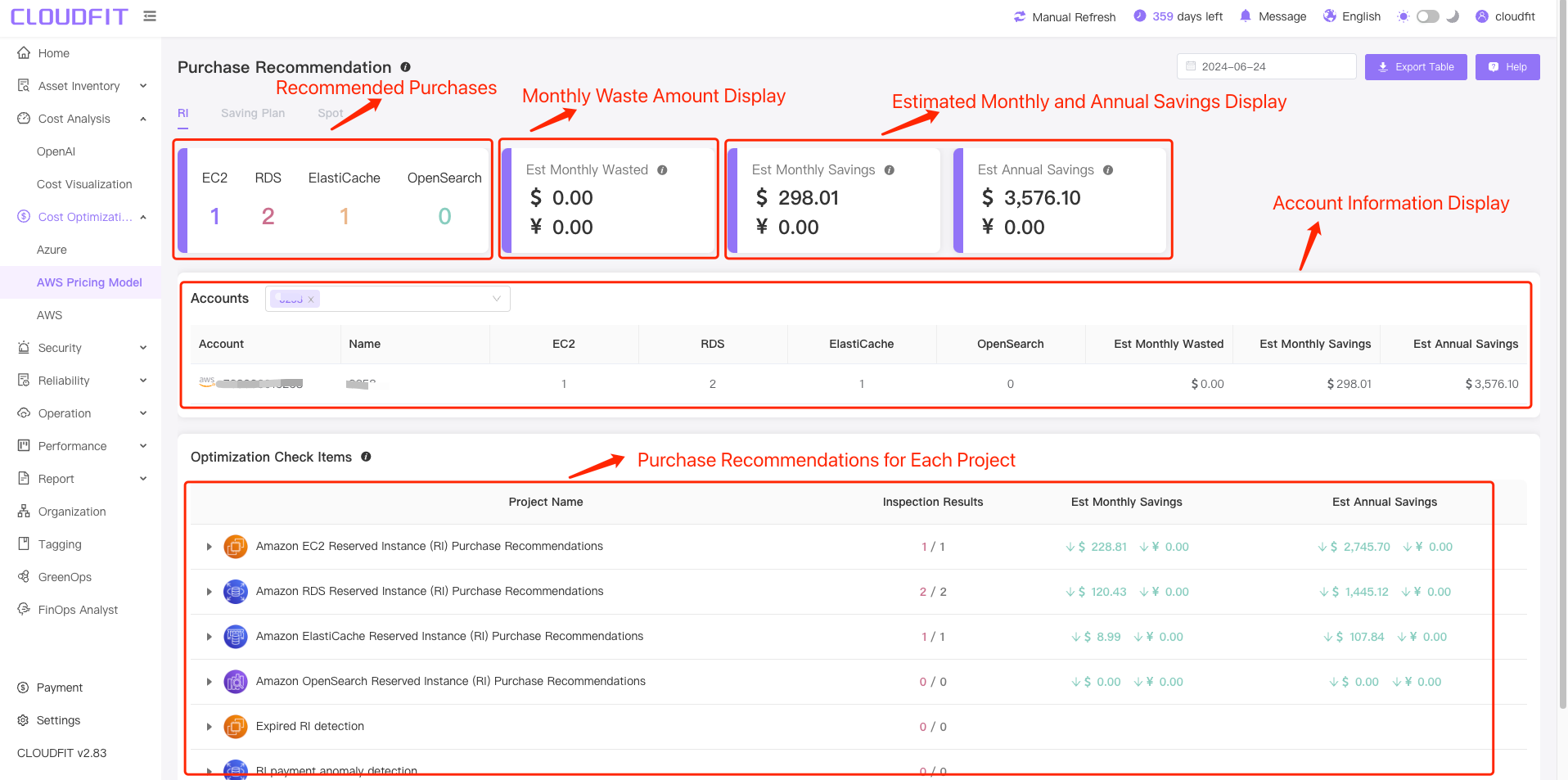Viewport: 1568px width, 780px height.
Task: Click the EC2 count in recommended purchases
Action: [x=214, y=216]
